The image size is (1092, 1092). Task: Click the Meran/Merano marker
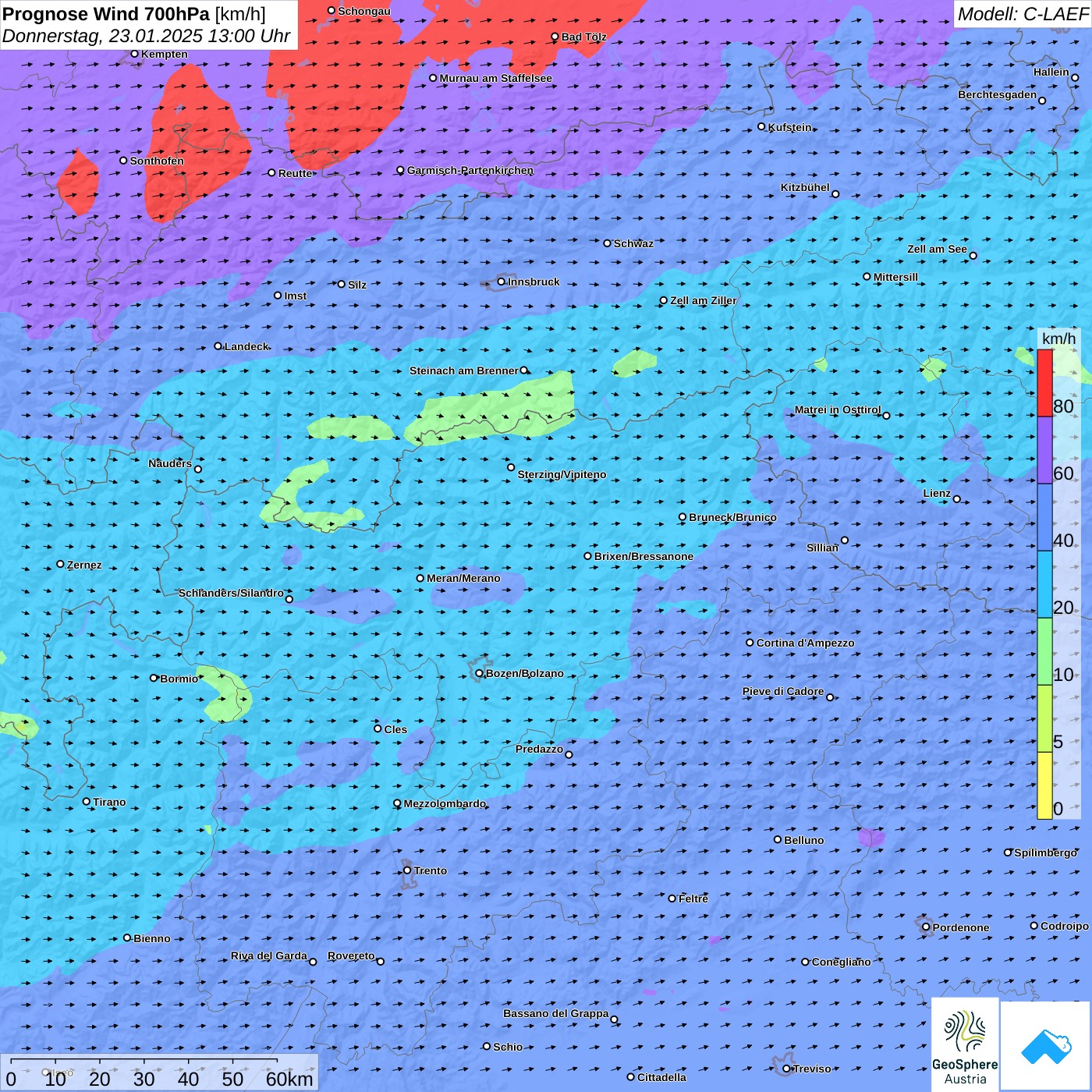coord(420,578)
